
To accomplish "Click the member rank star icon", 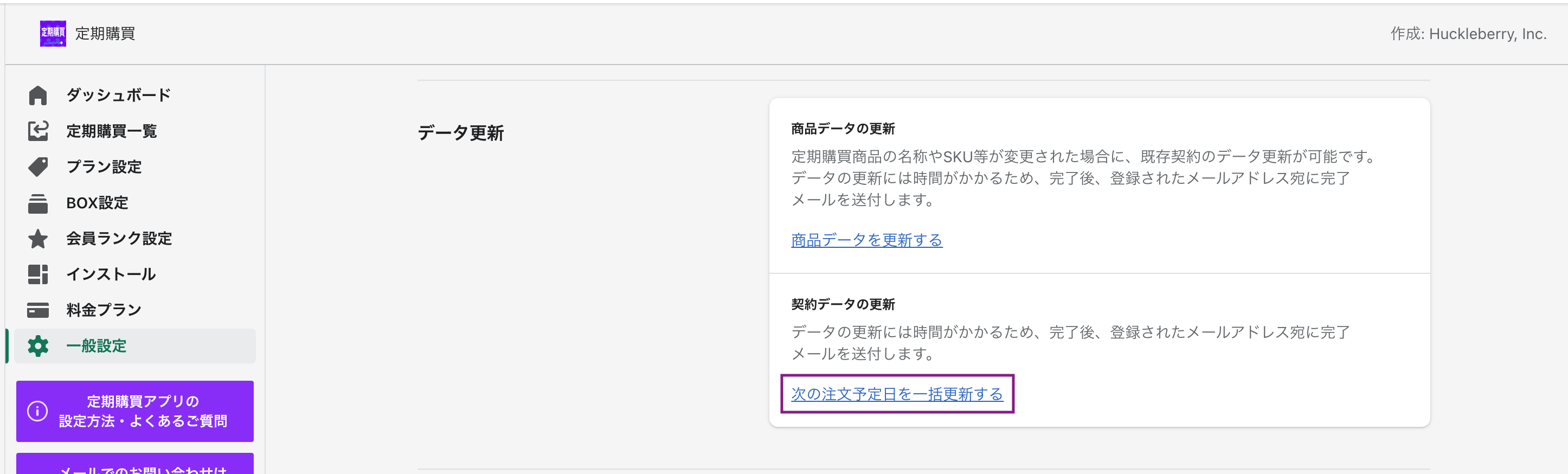I will pos(38,239).
